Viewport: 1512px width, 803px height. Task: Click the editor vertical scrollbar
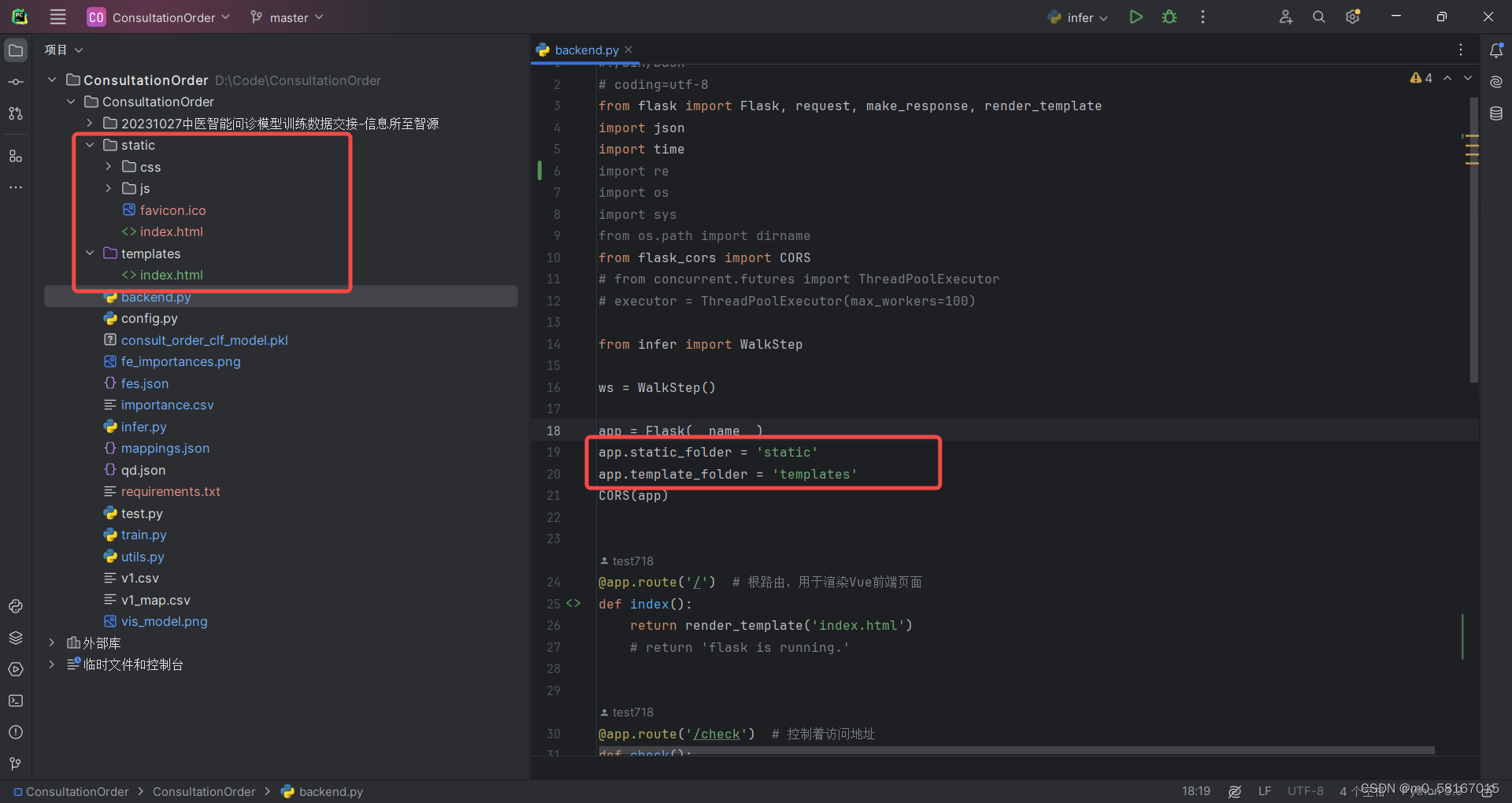1474,240
